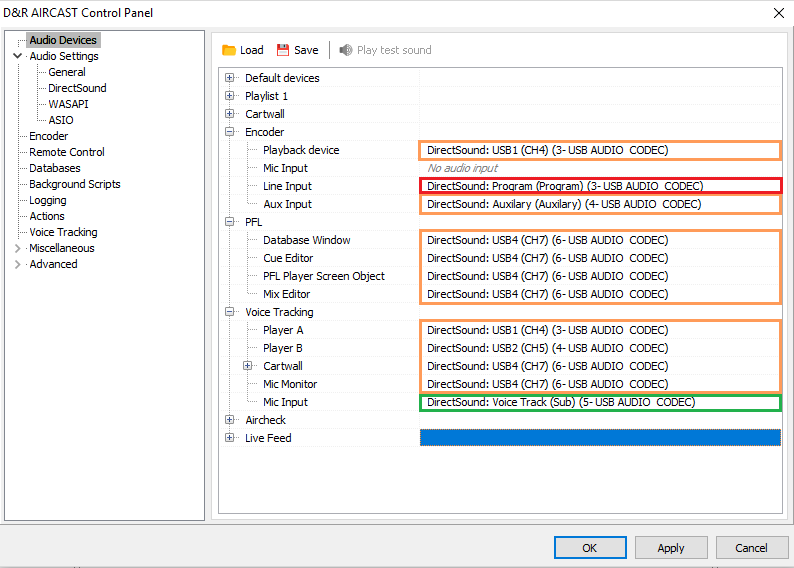
Task: Click the Load folder icon
Action: point(229,50)
